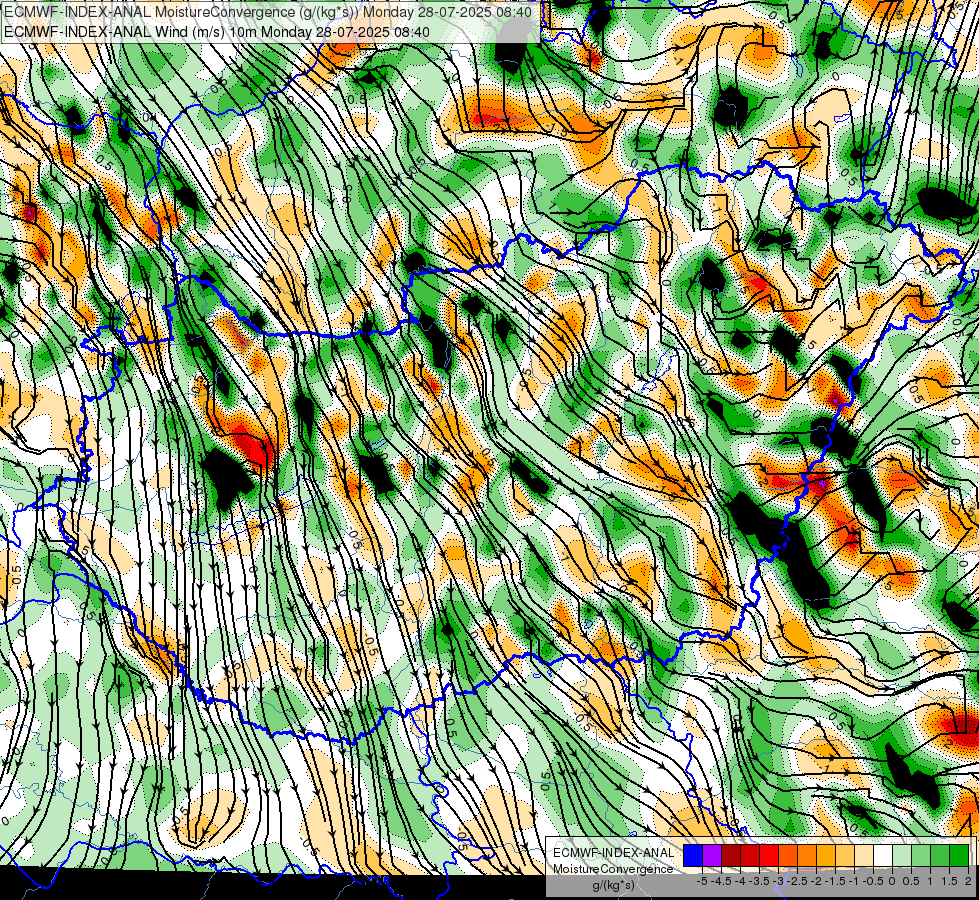This screenshot has height=900, width=979.
Task: Click the light orange swatch from -1.5 to -1
Action: pyautogui.click(x=845, y=856)
